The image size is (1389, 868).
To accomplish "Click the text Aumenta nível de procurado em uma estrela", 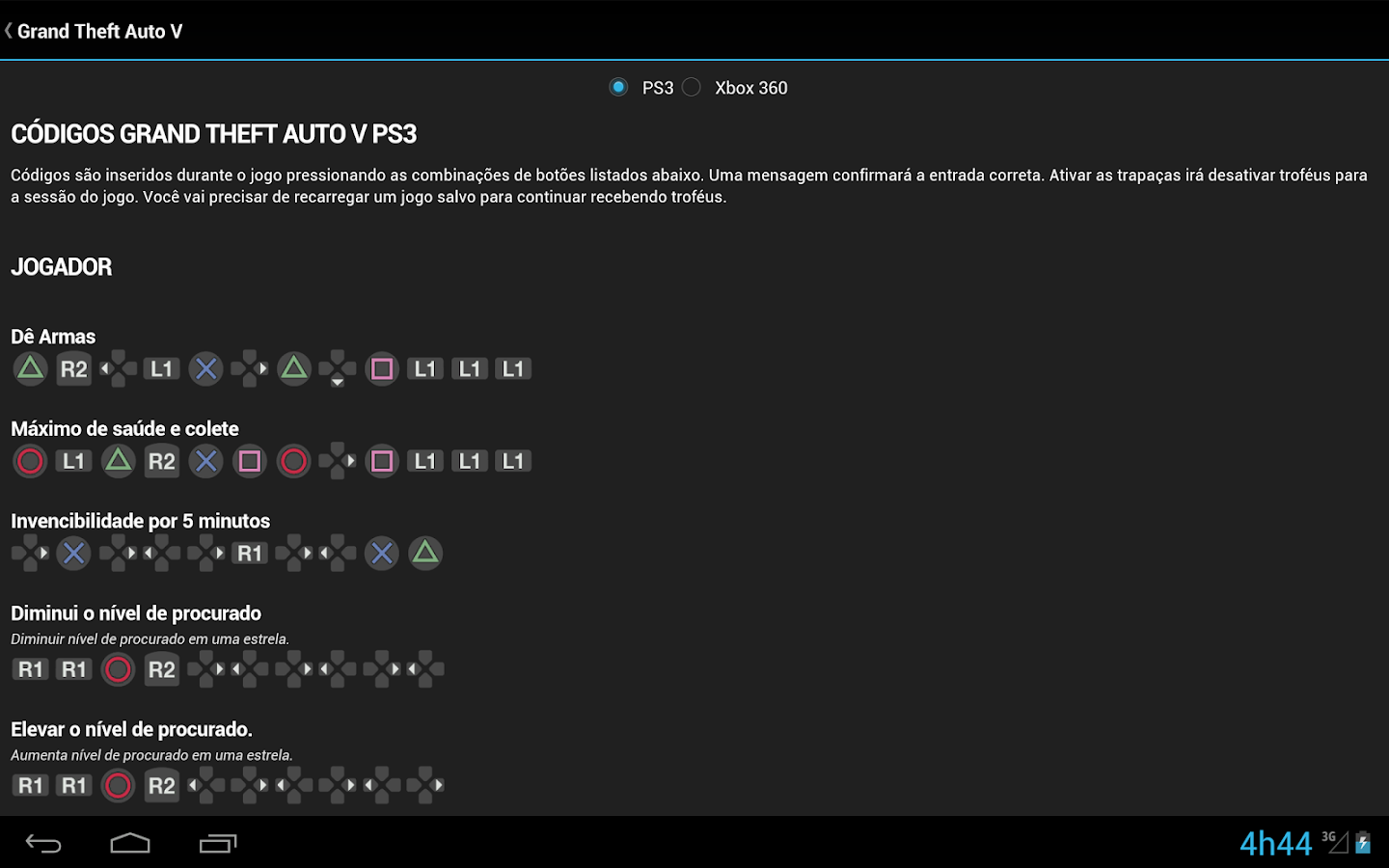I will (x=151, y=755).
